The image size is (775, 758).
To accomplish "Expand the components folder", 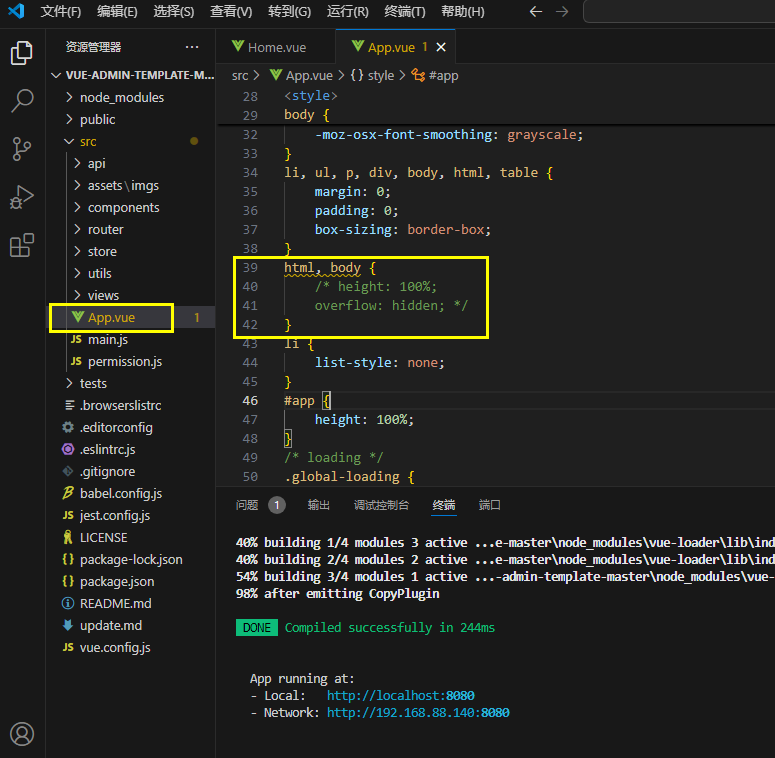I will point(123,207).
